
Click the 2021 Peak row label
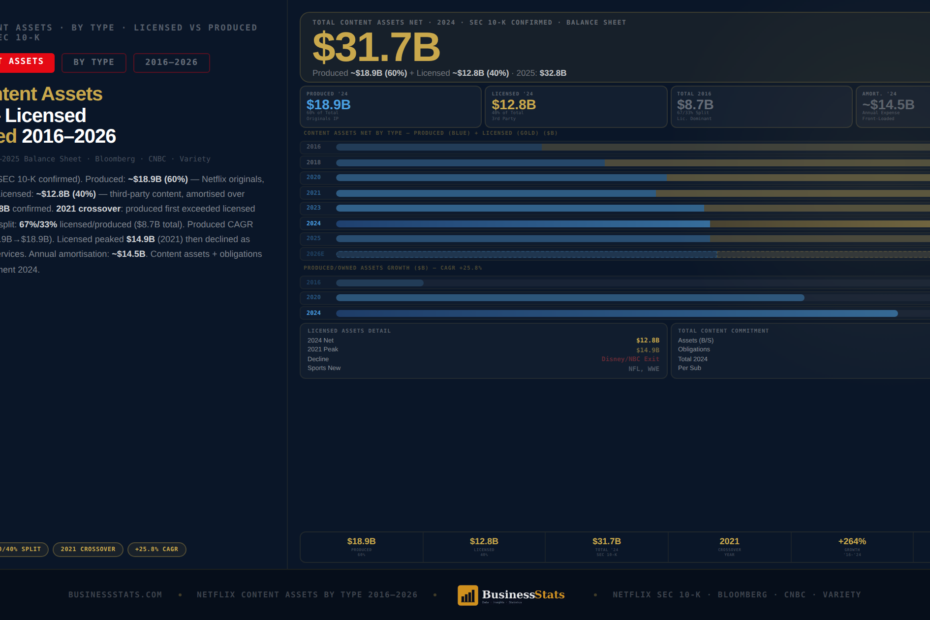pyautogui.click(x=323, y=349)
